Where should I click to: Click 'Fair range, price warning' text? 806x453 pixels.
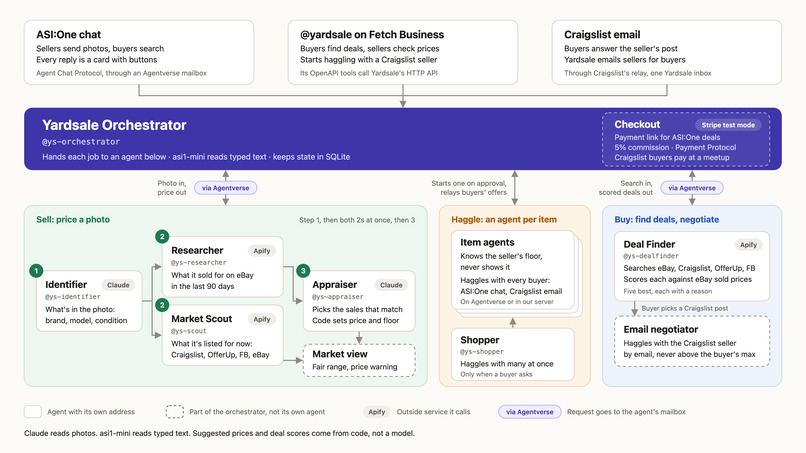[x=355, y=367]
